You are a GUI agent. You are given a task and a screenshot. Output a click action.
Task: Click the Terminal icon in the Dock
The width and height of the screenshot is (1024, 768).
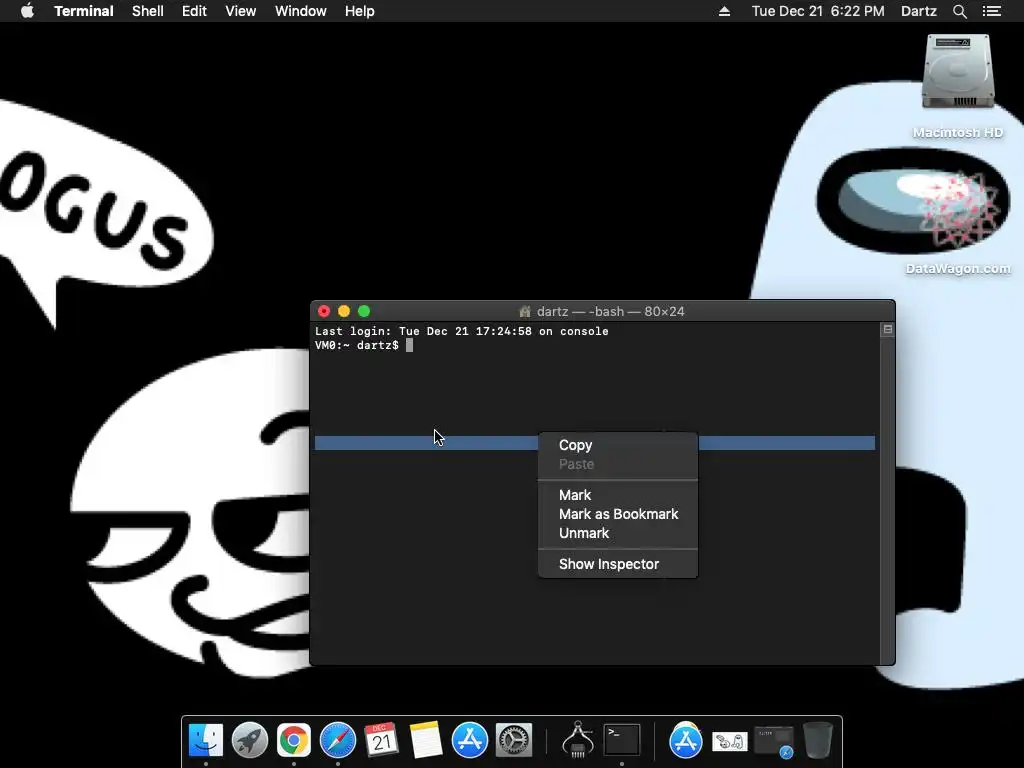point(622,740)
